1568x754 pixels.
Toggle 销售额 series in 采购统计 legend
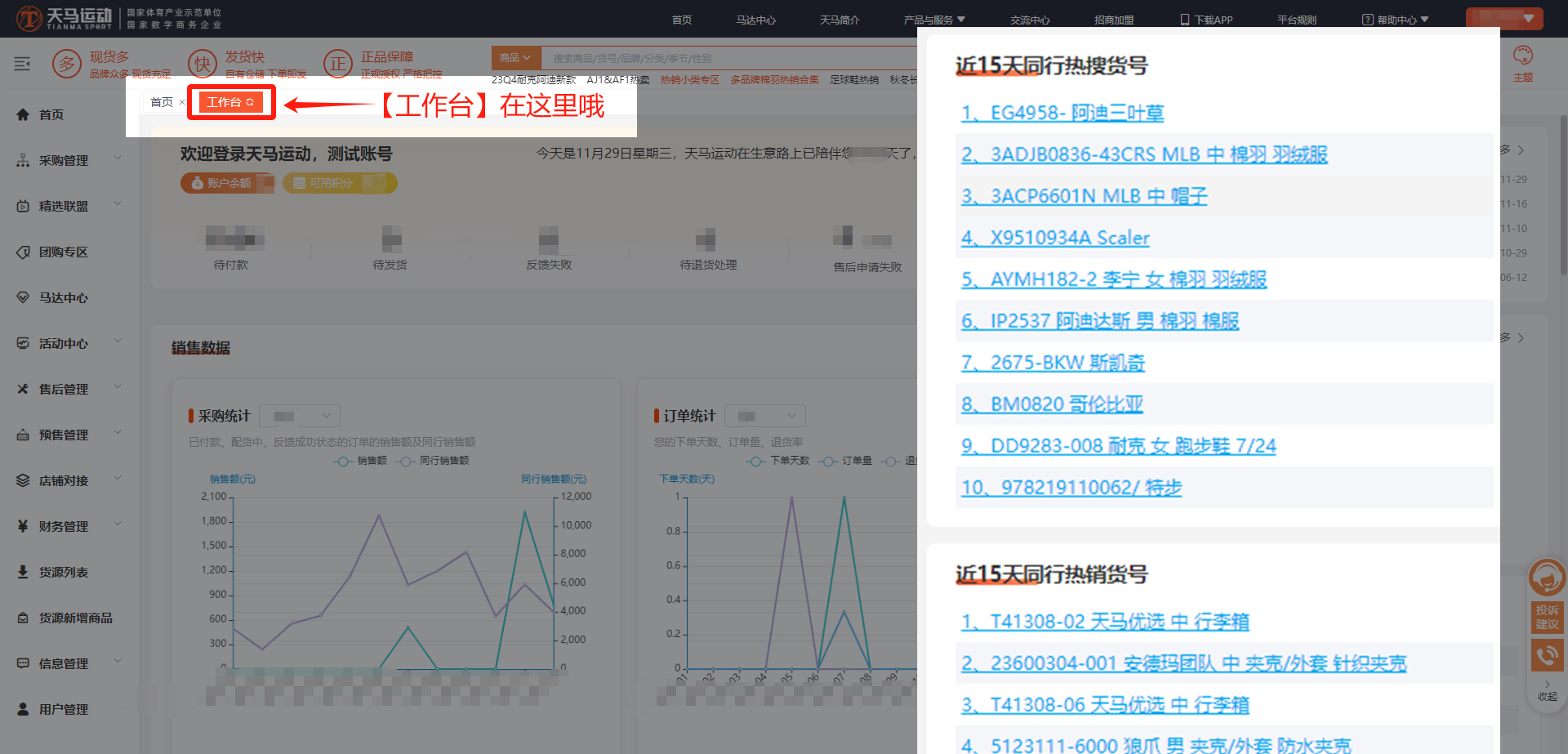click(x=360, y=461)
